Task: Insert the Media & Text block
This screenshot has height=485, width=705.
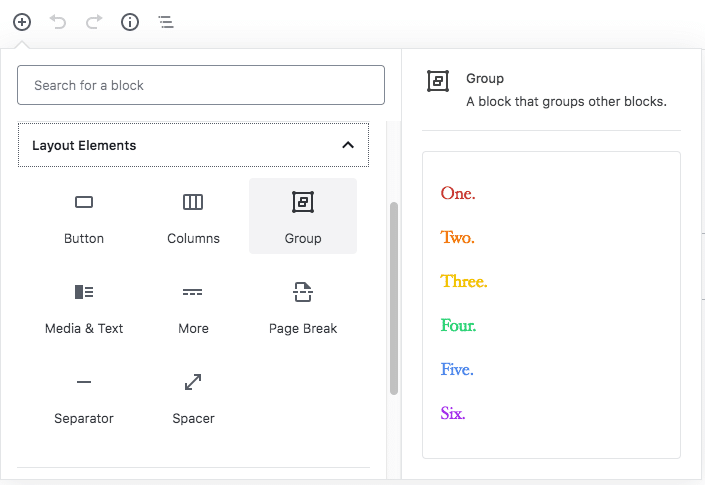Action: [x=84, y=306]
